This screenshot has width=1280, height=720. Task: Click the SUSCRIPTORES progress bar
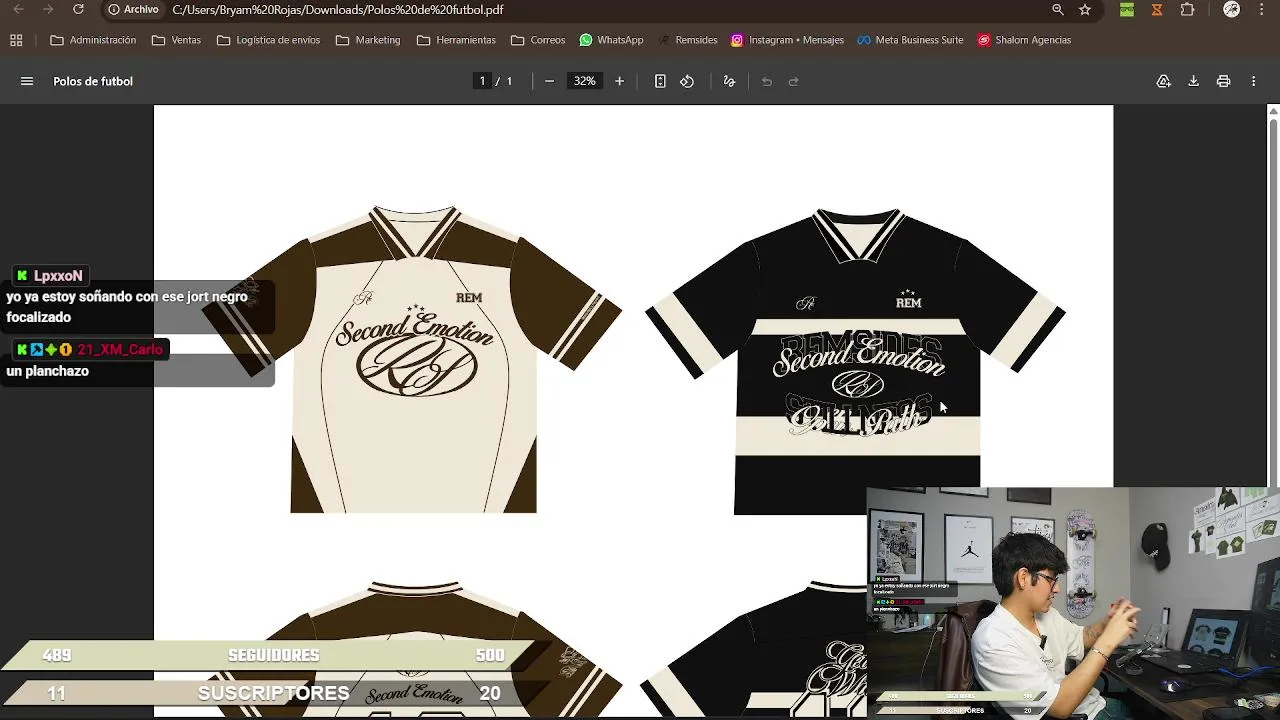click(273, 693)
